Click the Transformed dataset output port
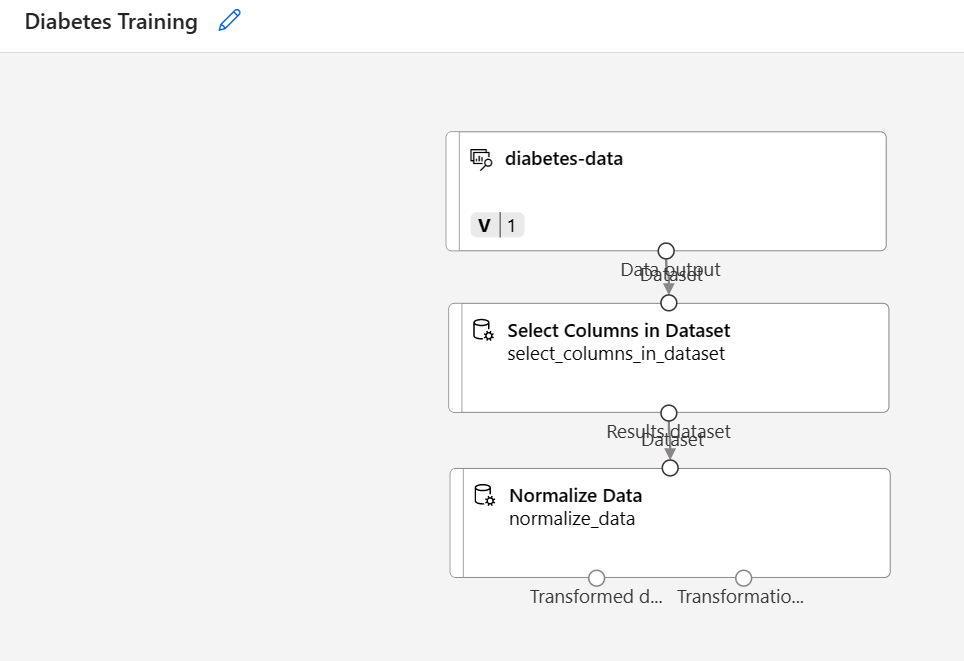964x661 pixels. click(597, 578)
